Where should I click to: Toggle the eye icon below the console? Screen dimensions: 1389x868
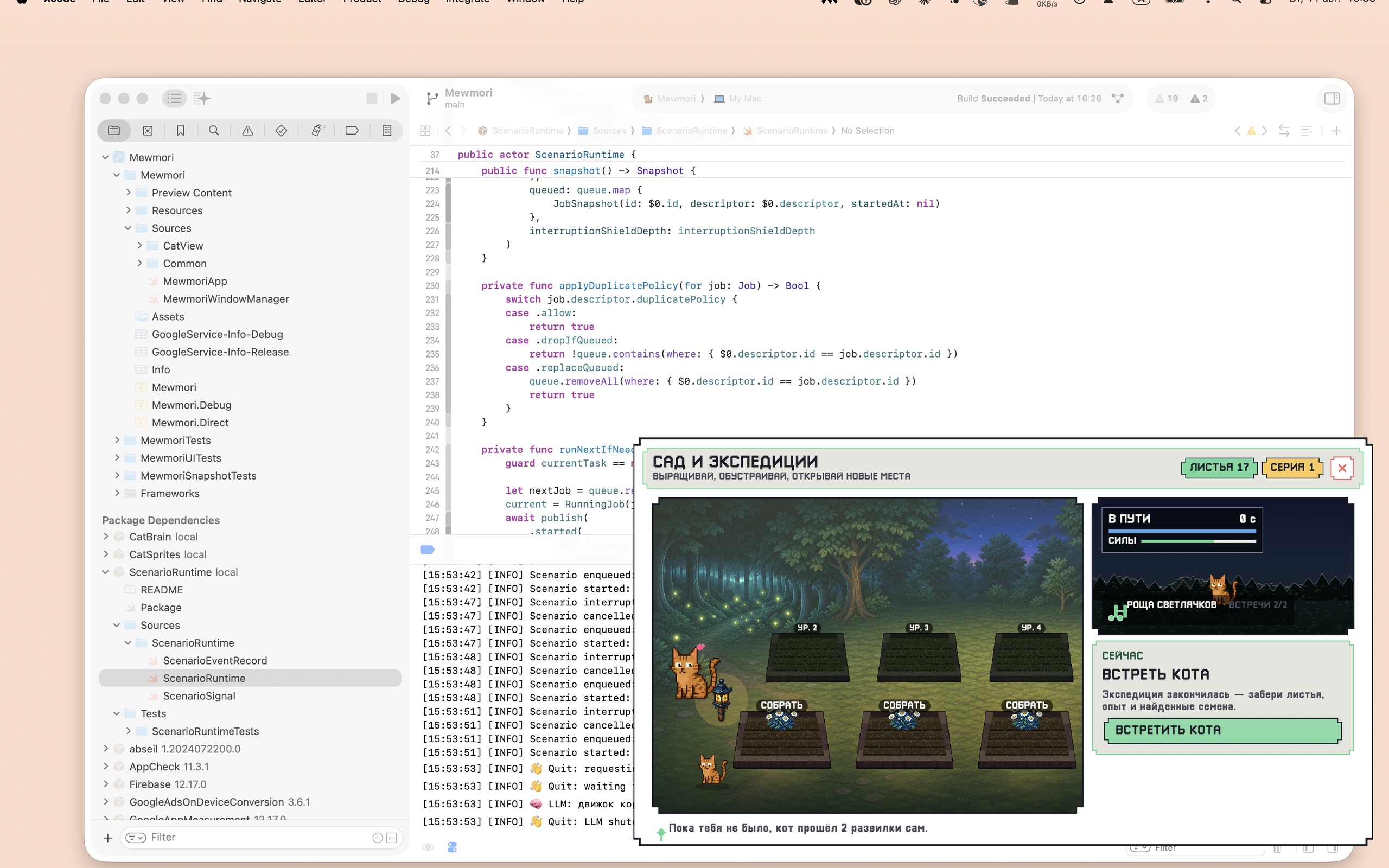pos(428,847)
